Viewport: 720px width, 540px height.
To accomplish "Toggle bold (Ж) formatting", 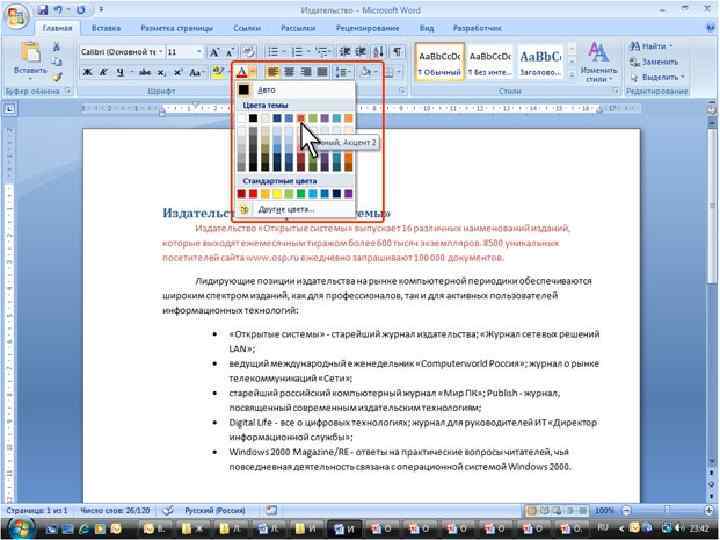I will point(87,72).
